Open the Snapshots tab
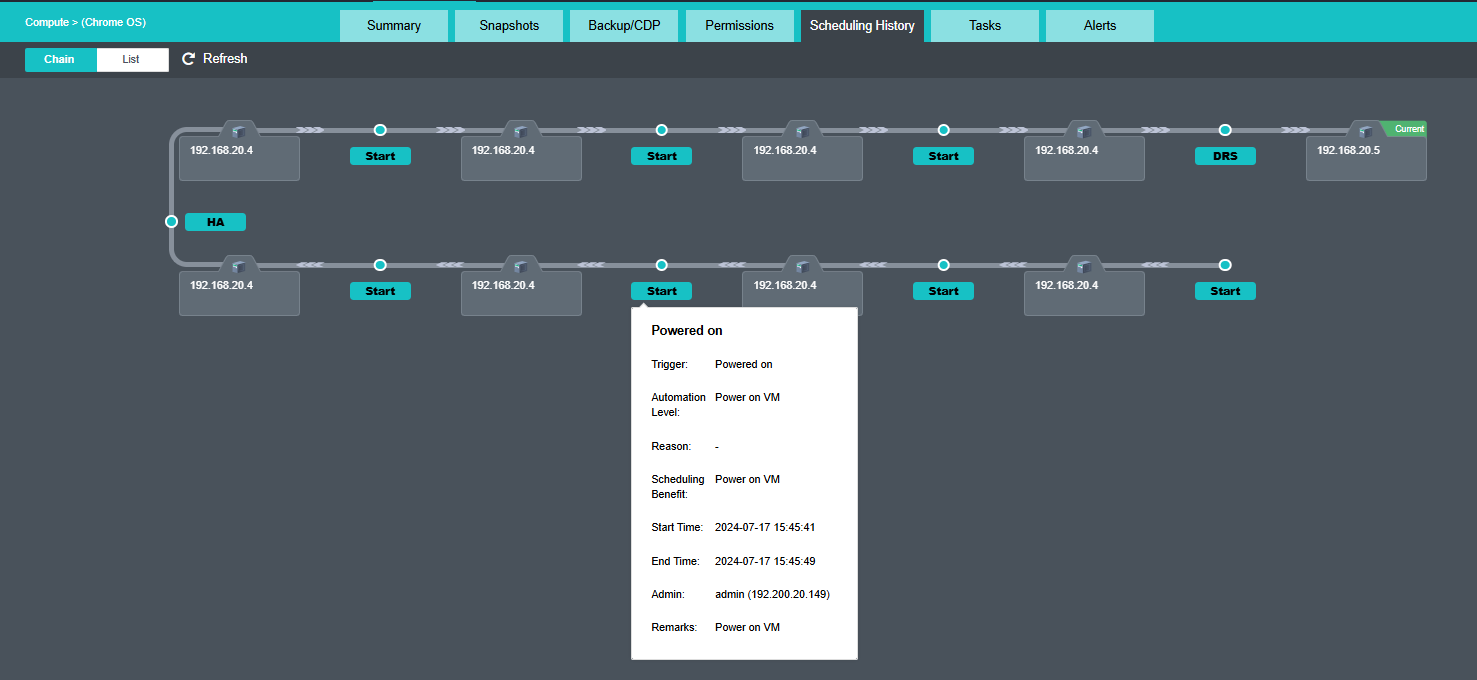Image resolution: width=1477 pixels, height=680 pixels. coord(509,26)
